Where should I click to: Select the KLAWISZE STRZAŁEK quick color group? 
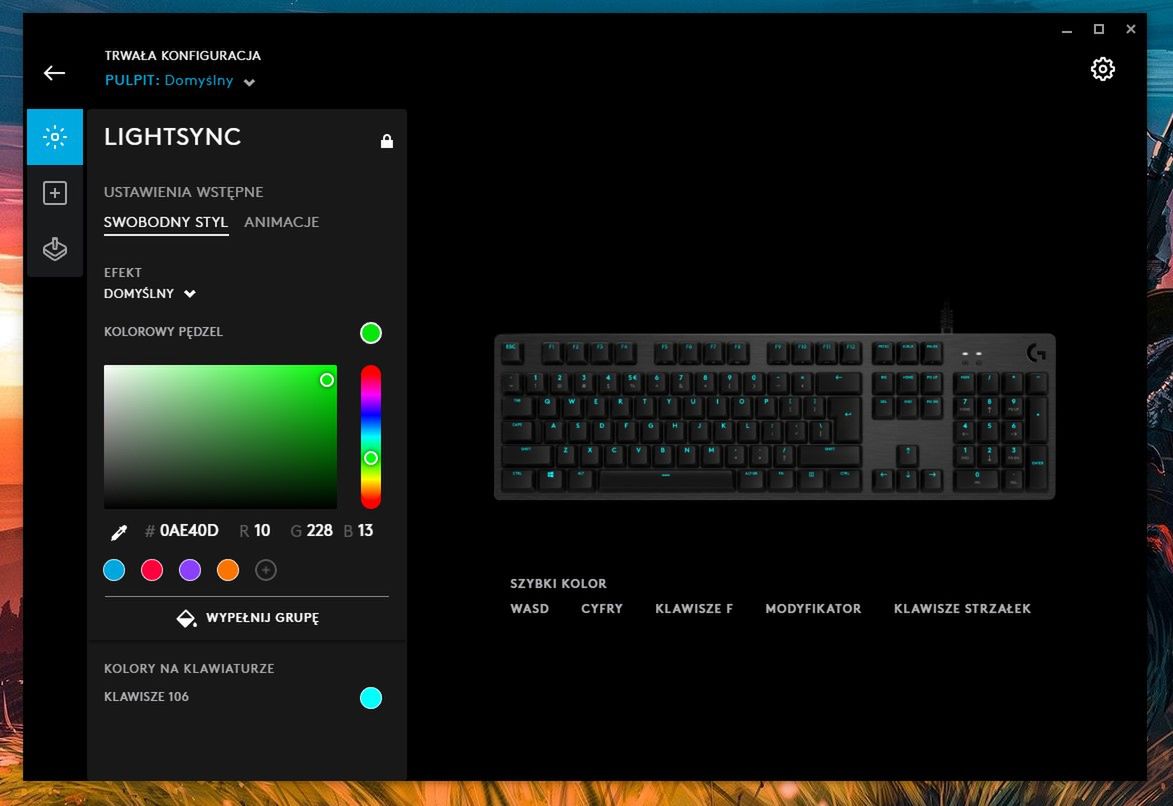962,608
